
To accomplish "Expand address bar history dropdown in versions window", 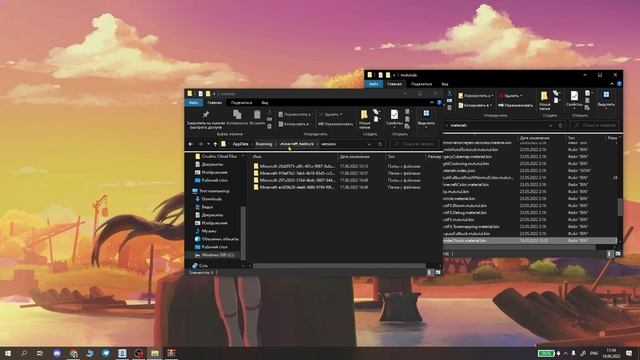I will pos(369,144).
